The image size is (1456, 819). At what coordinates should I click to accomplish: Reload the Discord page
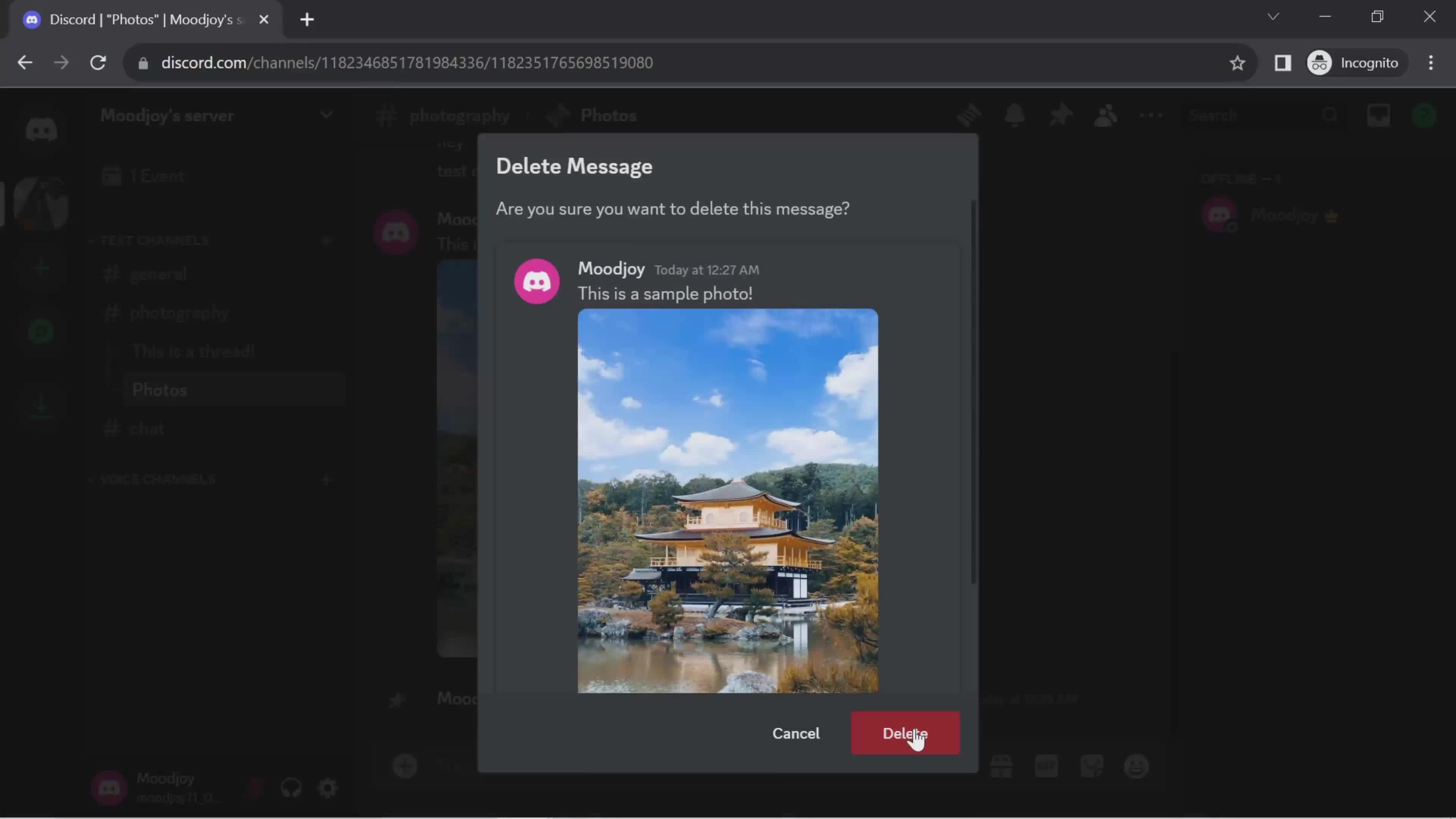click(x=98, y=63)
